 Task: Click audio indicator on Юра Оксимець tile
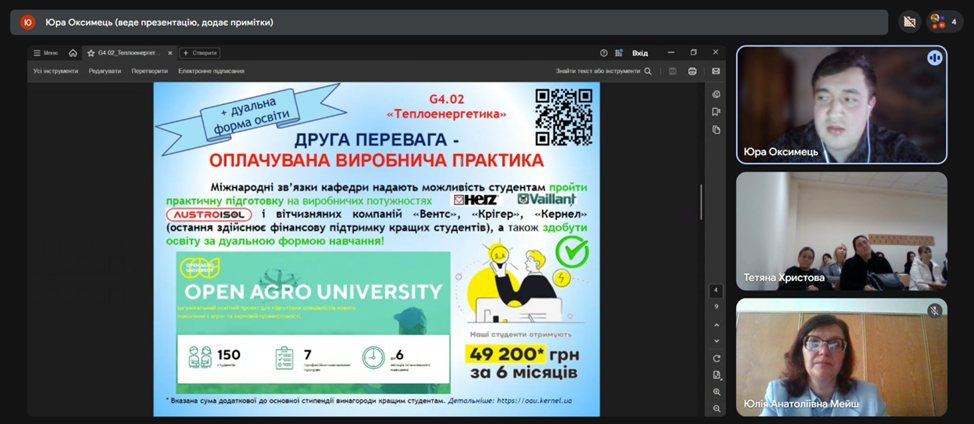(x=934, y=58)
